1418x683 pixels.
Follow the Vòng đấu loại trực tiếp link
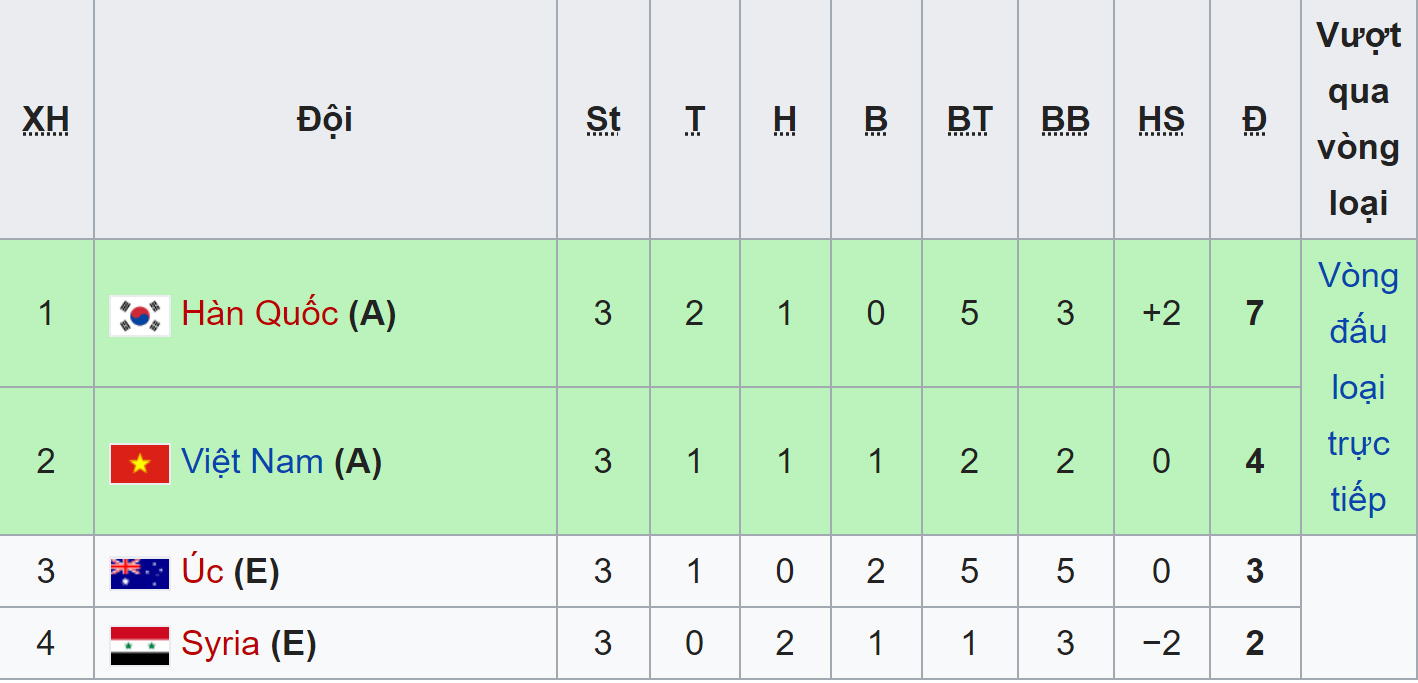pyautogui.click(x=1359, y=387)
